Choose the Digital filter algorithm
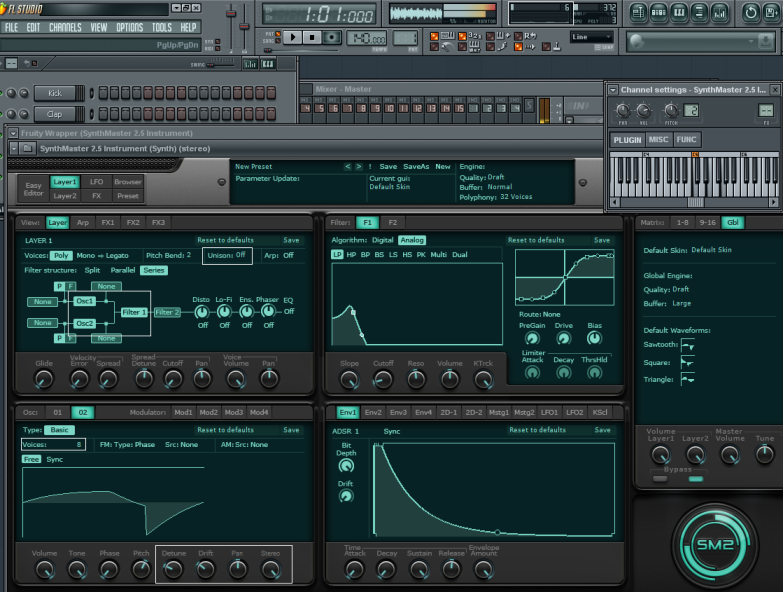 click(x=383, y=240)
